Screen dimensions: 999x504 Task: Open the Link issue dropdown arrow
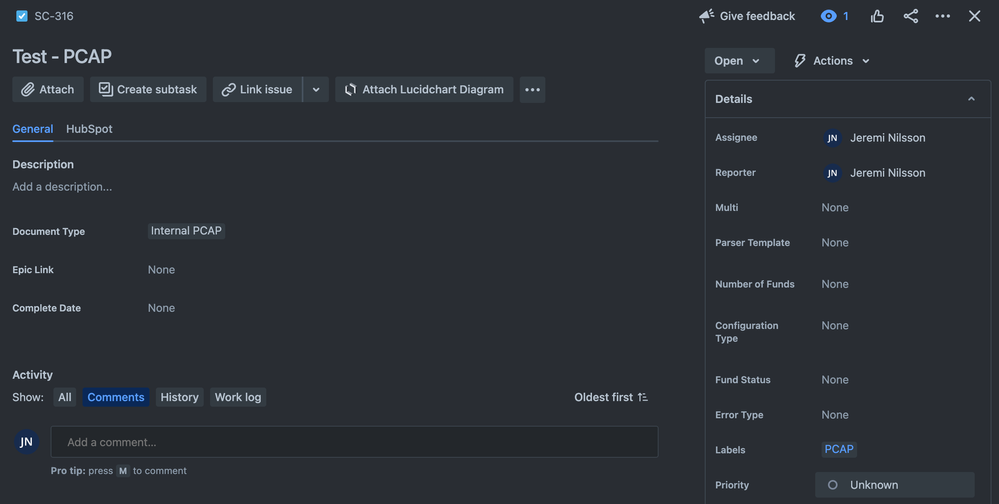[x=316, y=90]
